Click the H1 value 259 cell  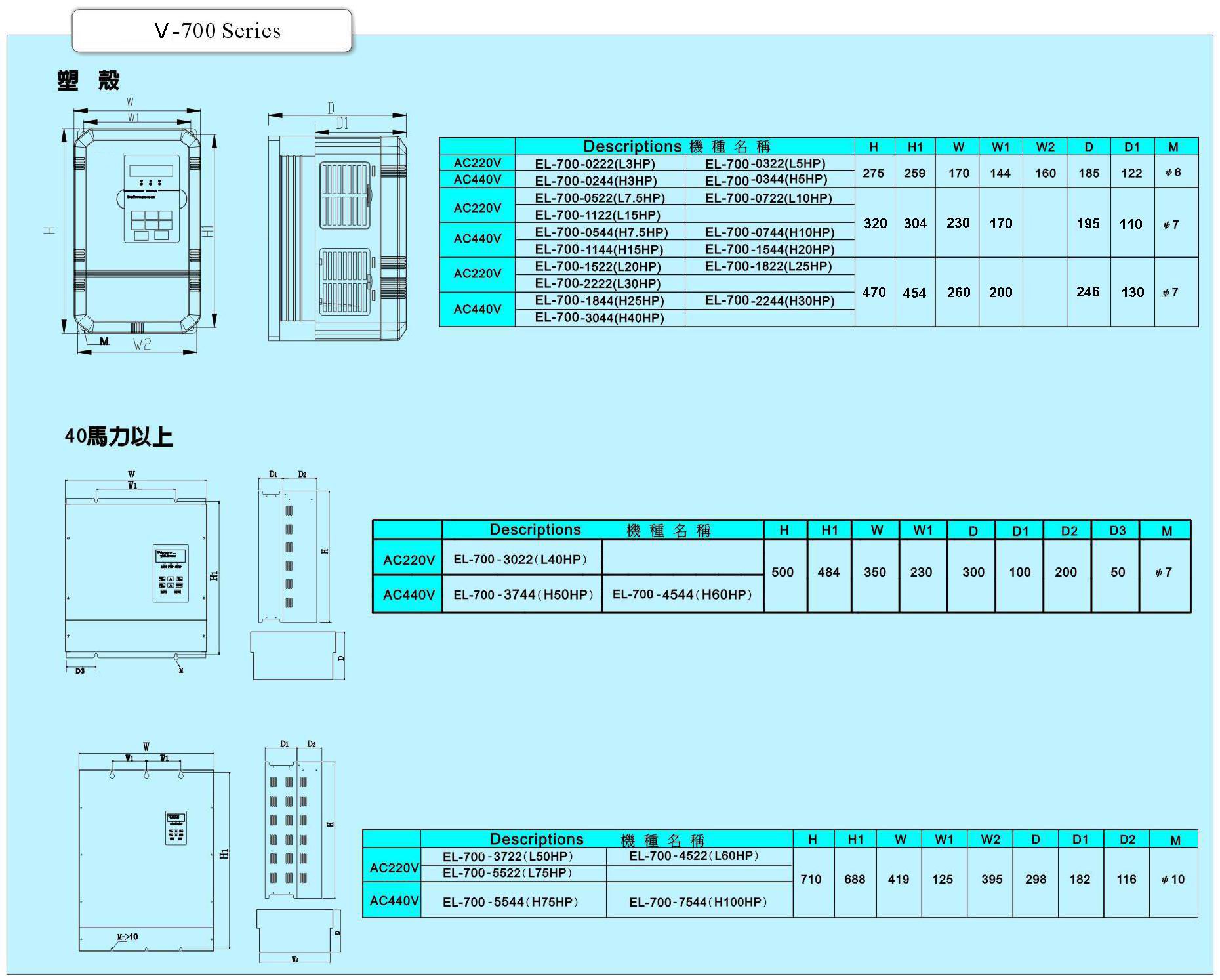914,173
